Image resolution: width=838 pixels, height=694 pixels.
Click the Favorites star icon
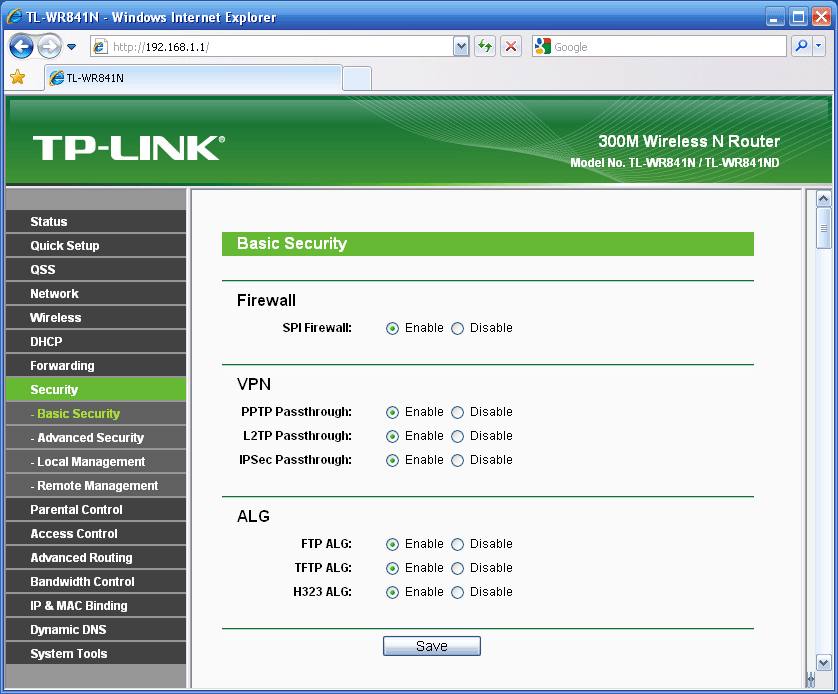pos(17,78)
